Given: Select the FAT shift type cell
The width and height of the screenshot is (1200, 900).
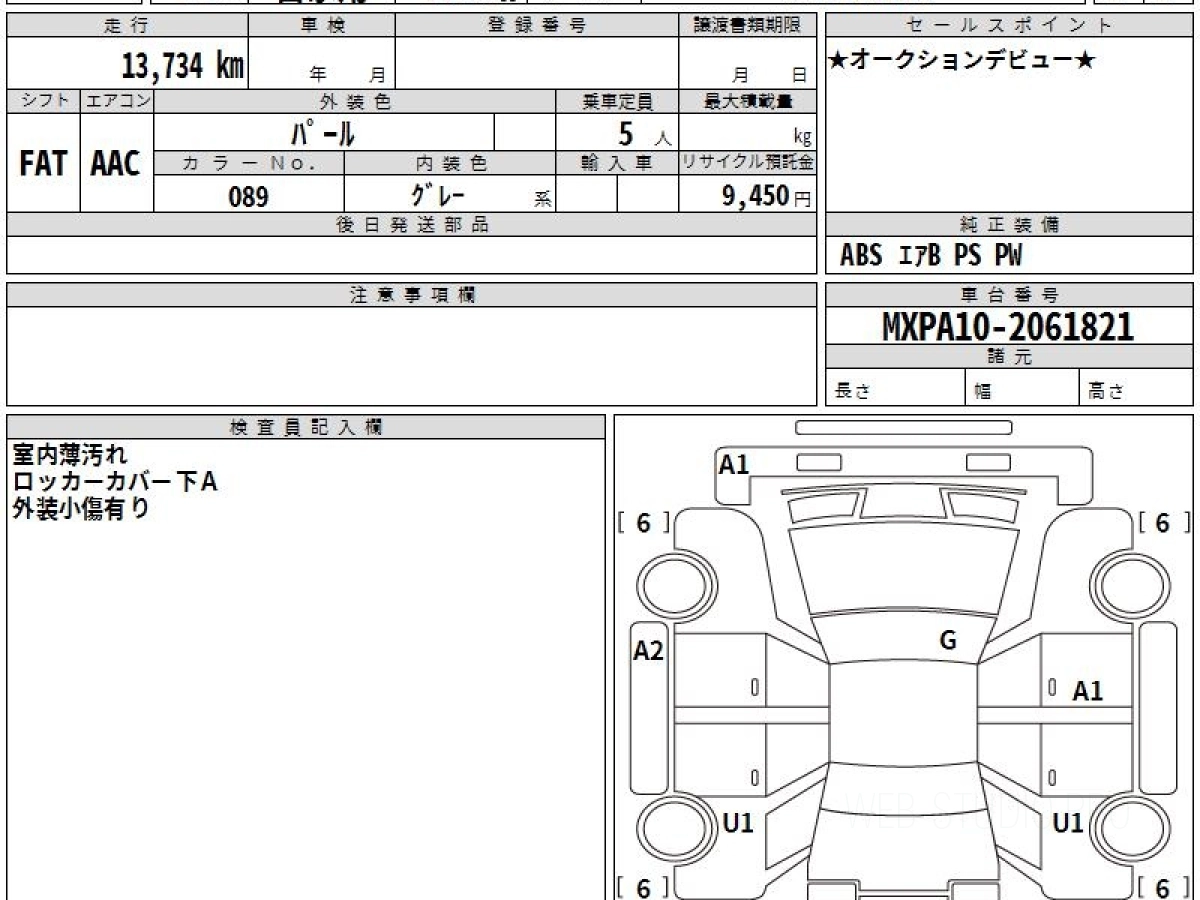Looking at the screenshot, I should [43, 164].
